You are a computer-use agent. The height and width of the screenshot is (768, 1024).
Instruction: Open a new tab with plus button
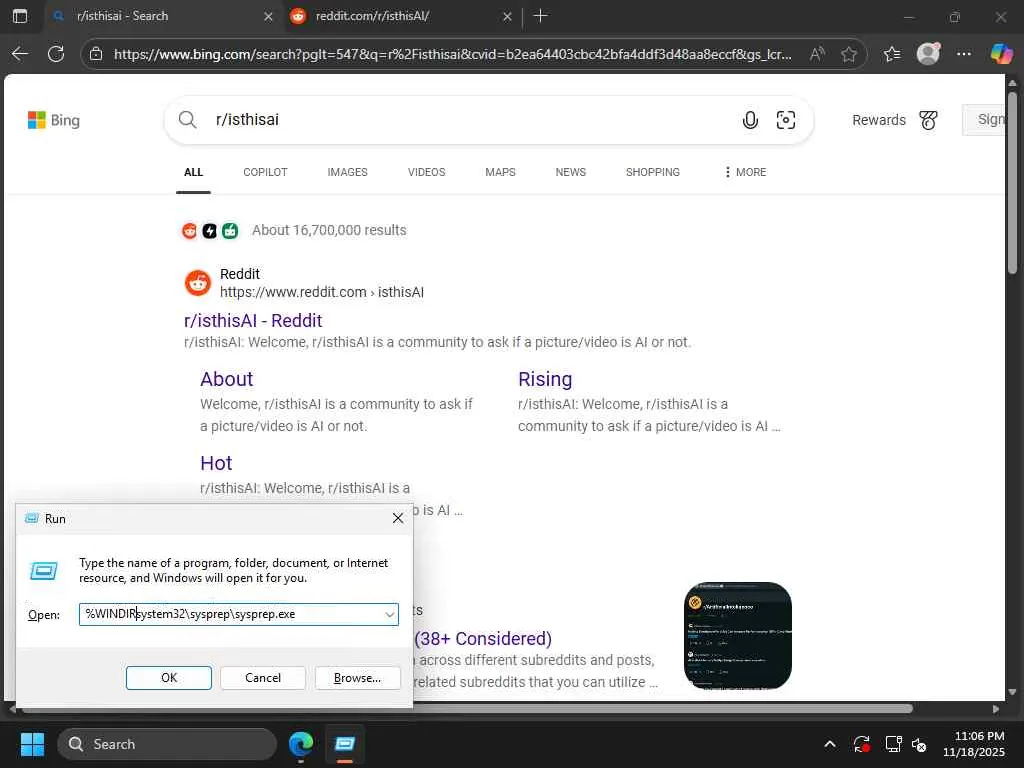pos(541,16)
